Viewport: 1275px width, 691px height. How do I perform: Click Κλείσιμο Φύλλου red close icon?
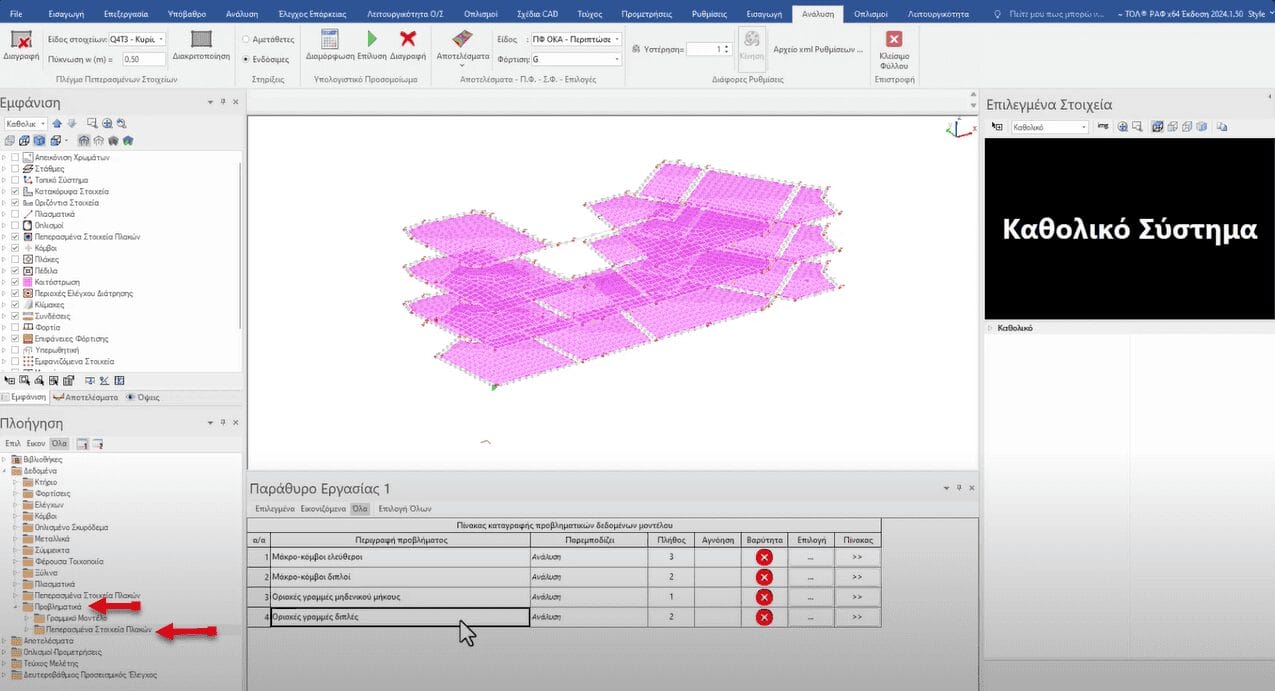click(894, 40)
